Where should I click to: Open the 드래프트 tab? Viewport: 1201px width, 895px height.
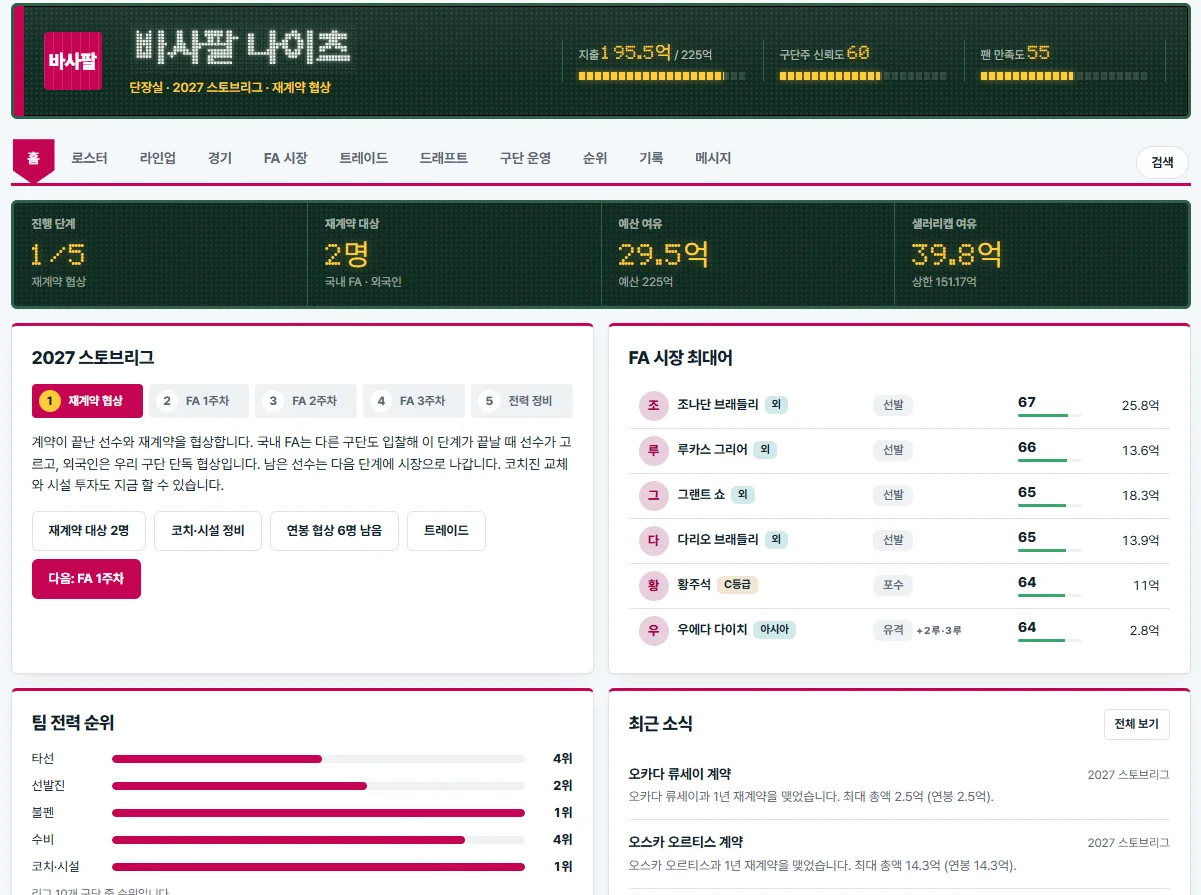pos(443,158)
